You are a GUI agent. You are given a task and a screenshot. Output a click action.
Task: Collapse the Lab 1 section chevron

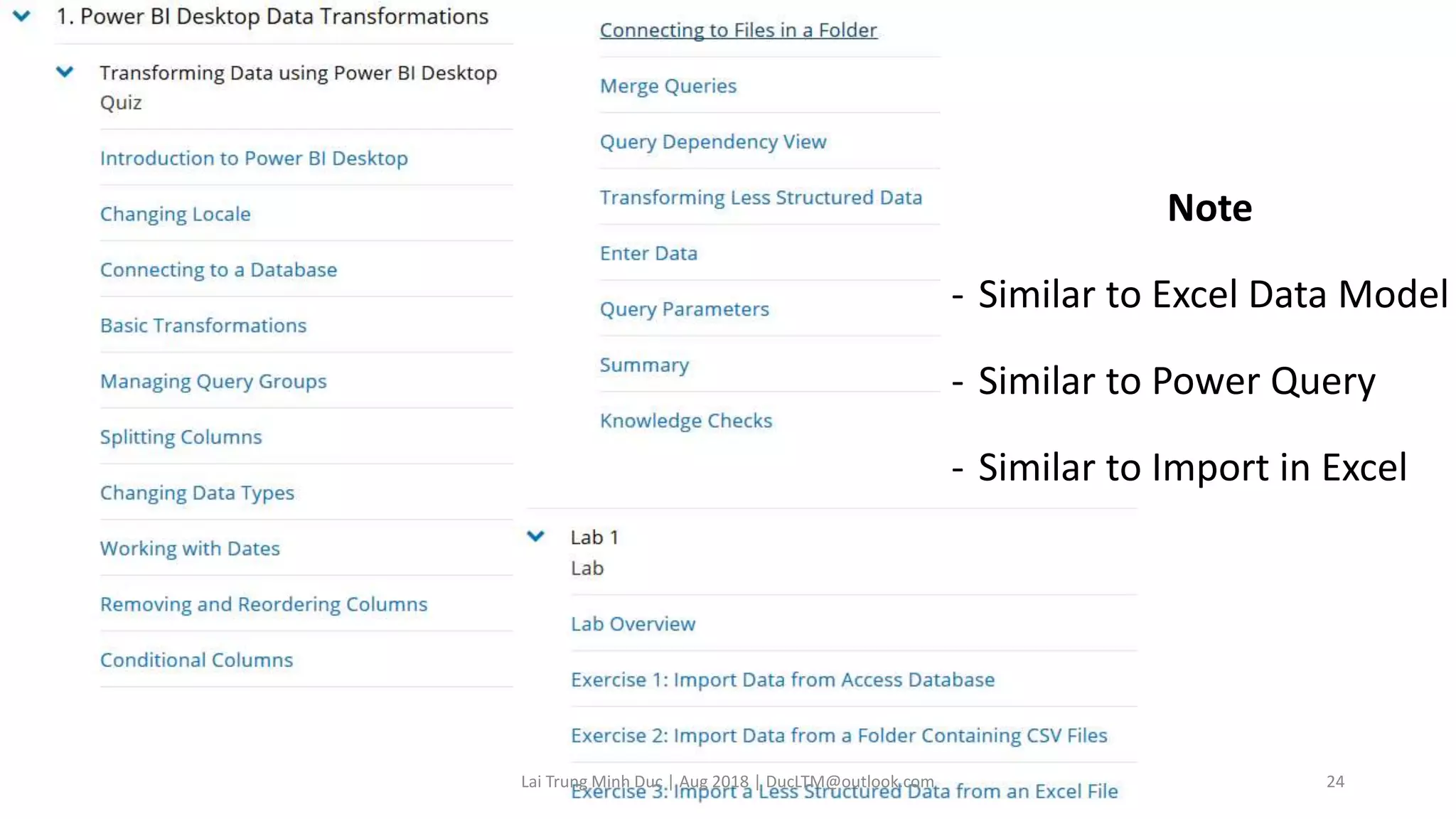point(536,536)
